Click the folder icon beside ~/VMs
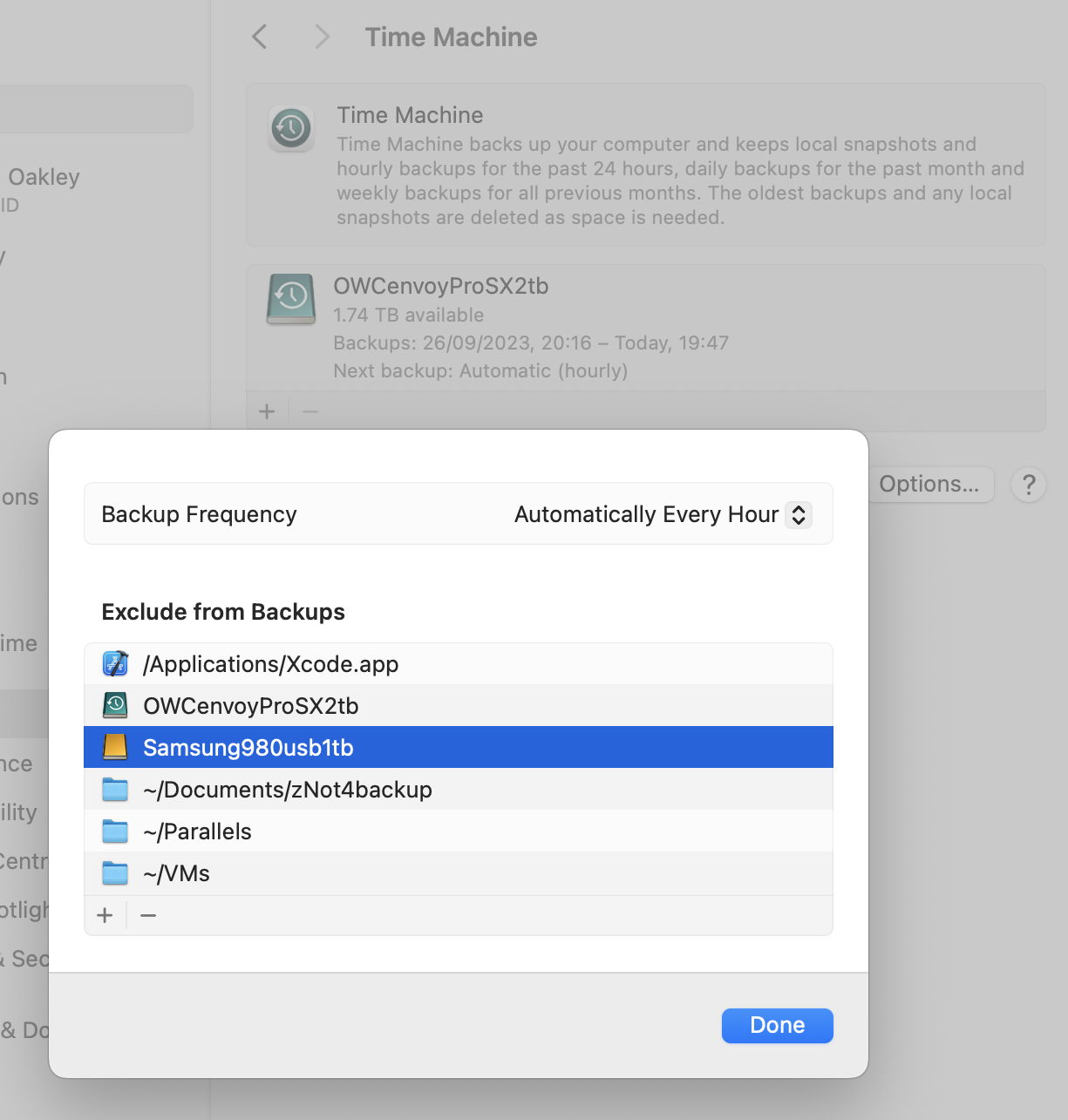Viewport: 1068px width, 1120px height. tap(114, 872)
